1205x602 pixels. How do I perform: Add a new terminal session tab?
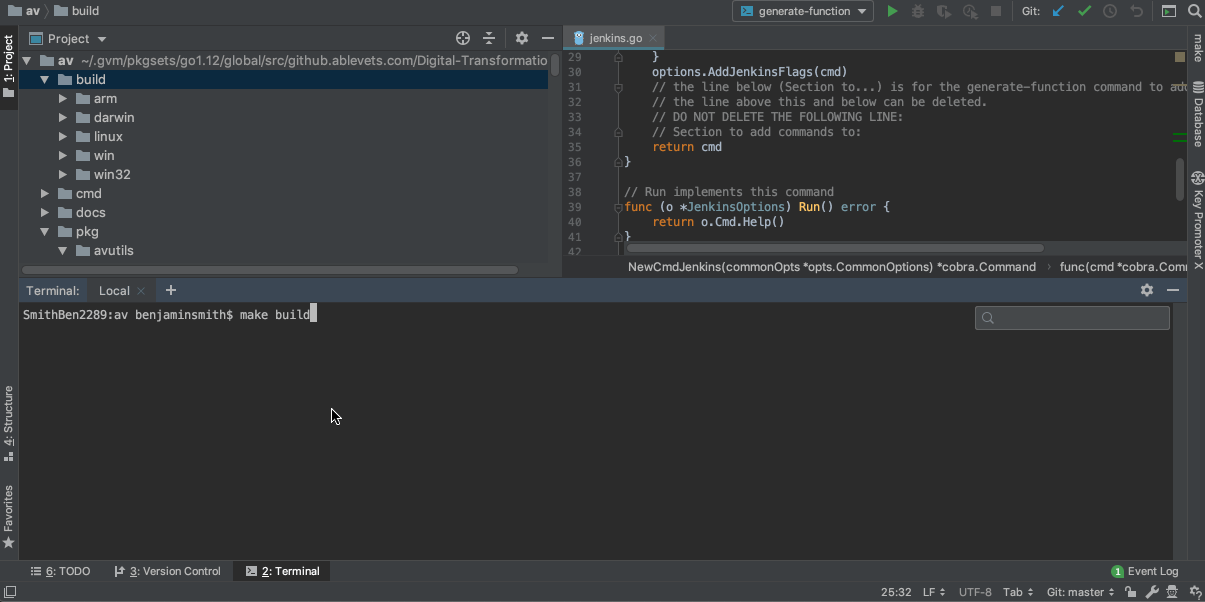pos(171,290)
